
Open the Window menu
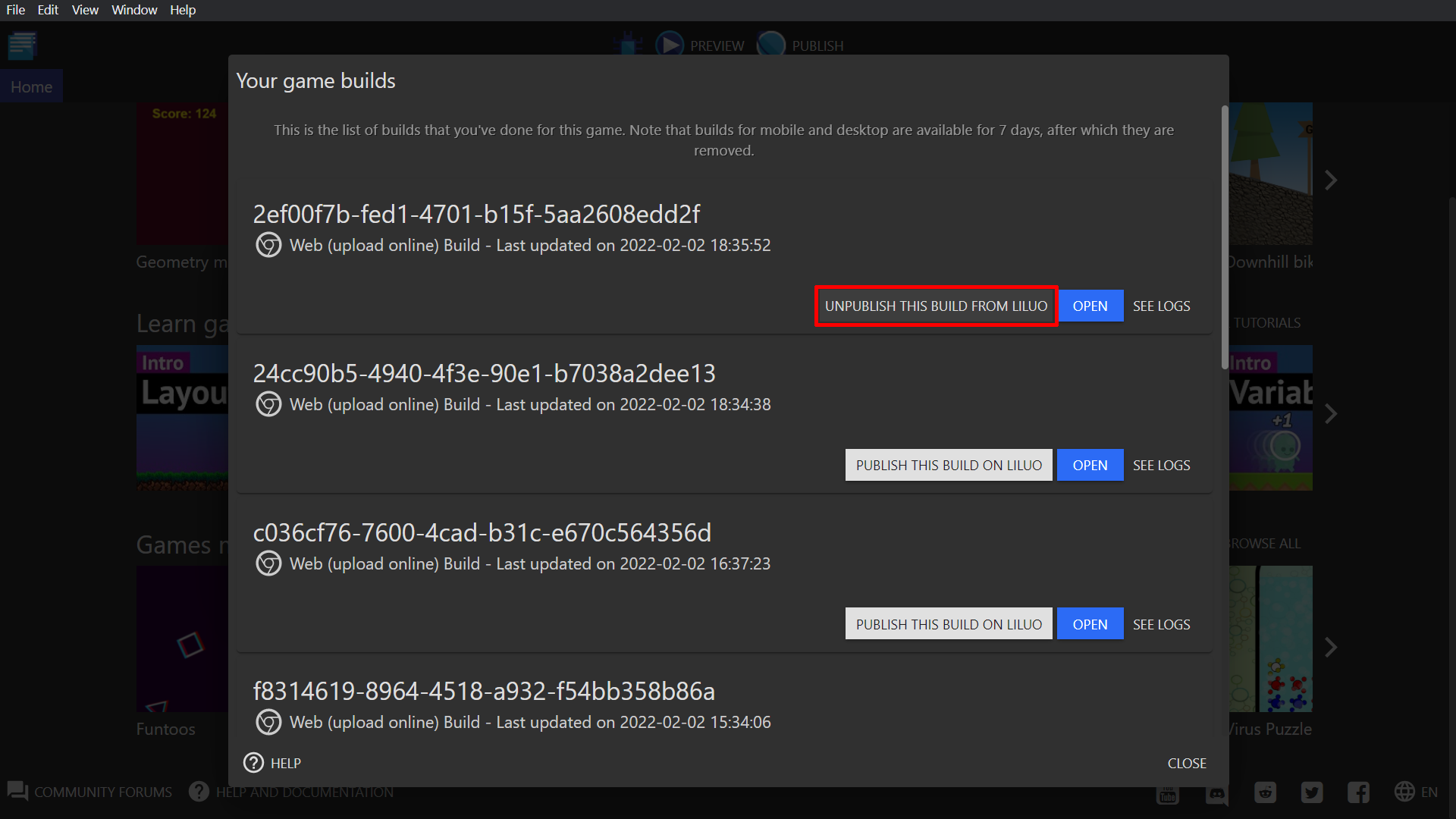pos(134,10)
